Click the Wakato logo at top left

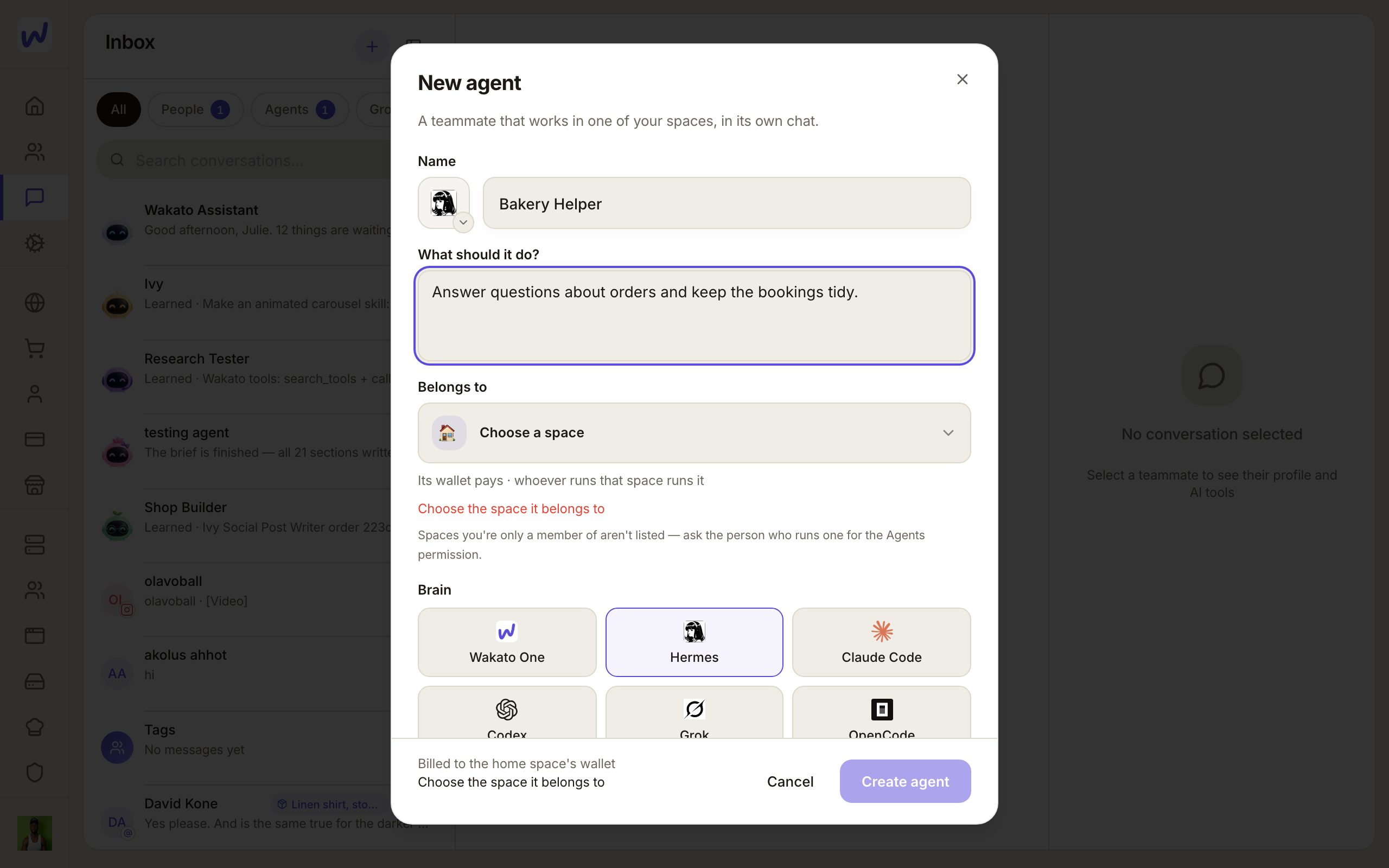34,34
